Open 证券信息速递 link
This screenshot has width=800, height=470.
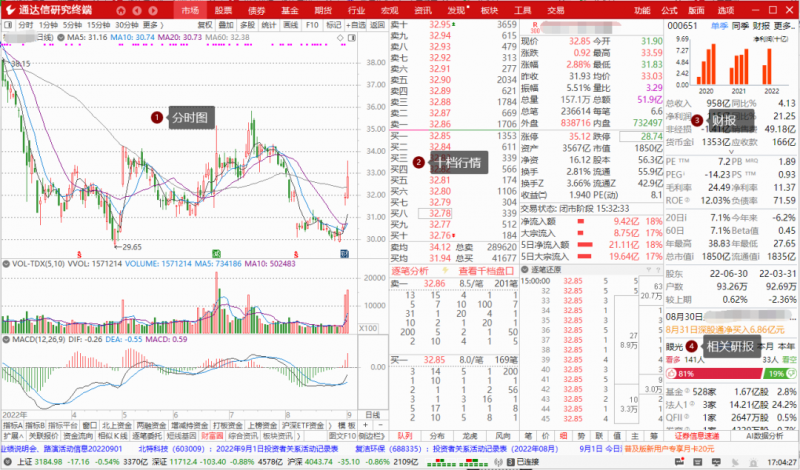(697, 436)
